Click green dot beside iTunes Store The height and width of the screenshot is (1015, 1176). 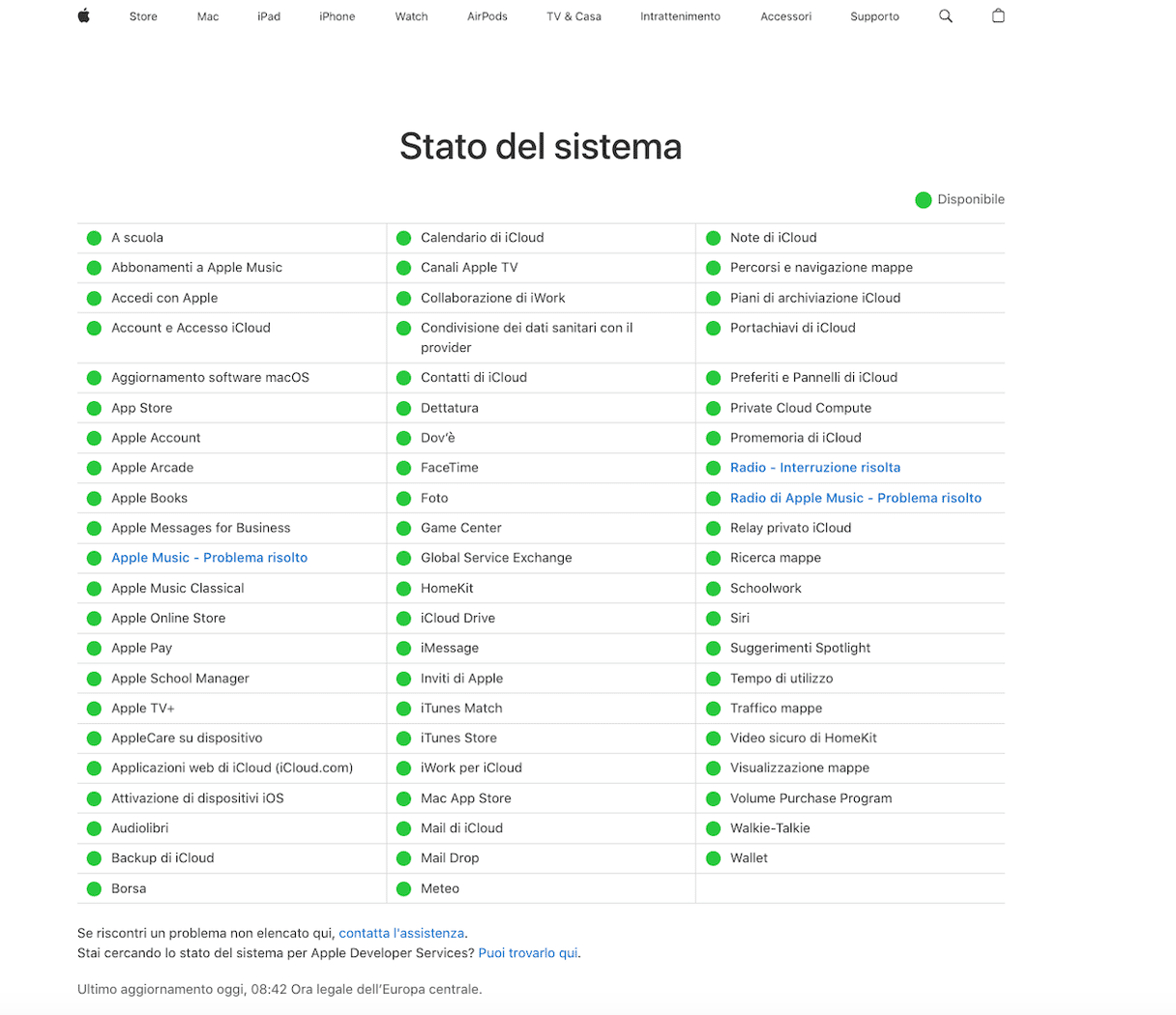coord(404,739)
